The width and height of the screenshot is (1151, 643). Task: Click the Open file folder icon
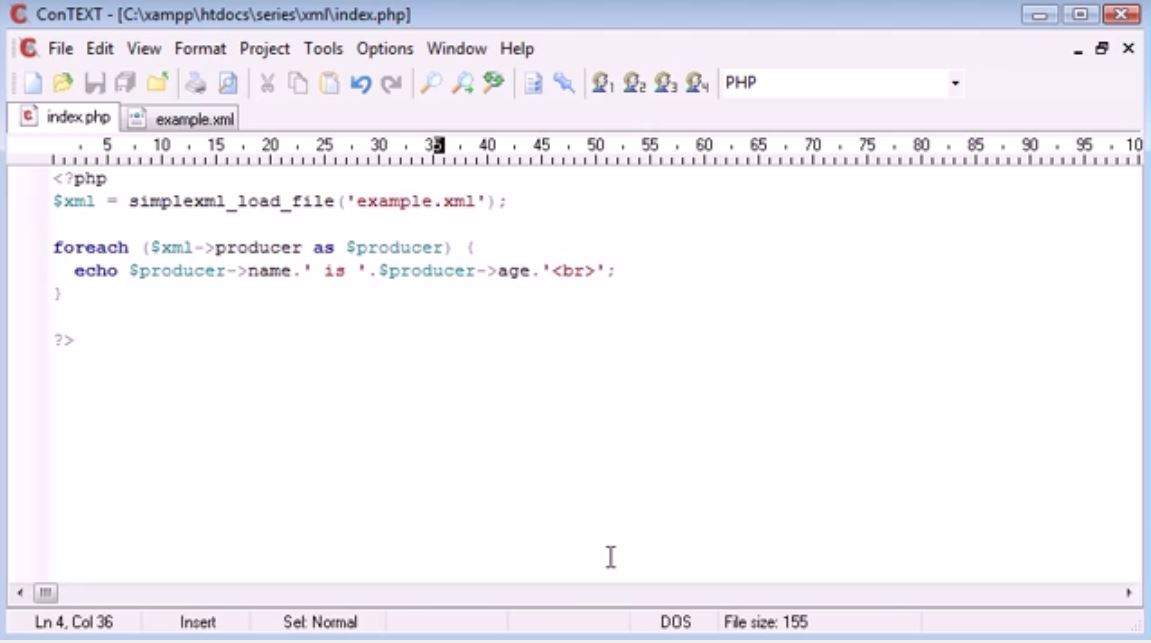[63, 83]
